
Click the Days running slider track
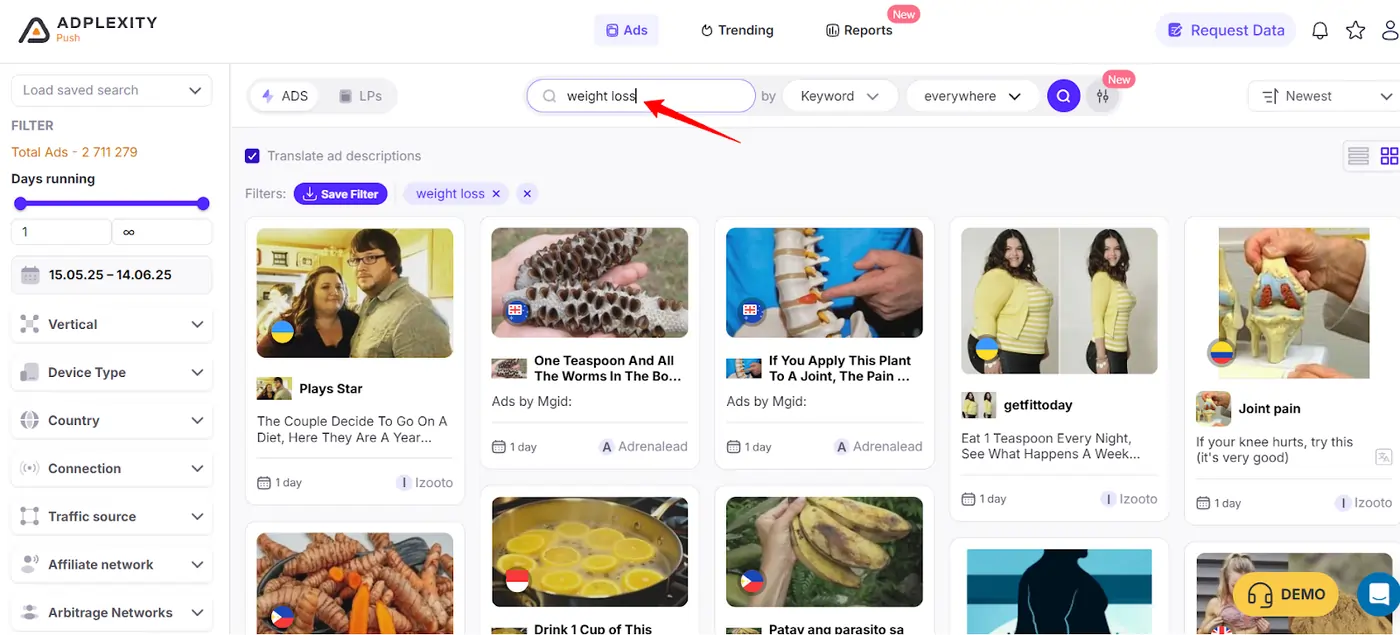[111, 204]
